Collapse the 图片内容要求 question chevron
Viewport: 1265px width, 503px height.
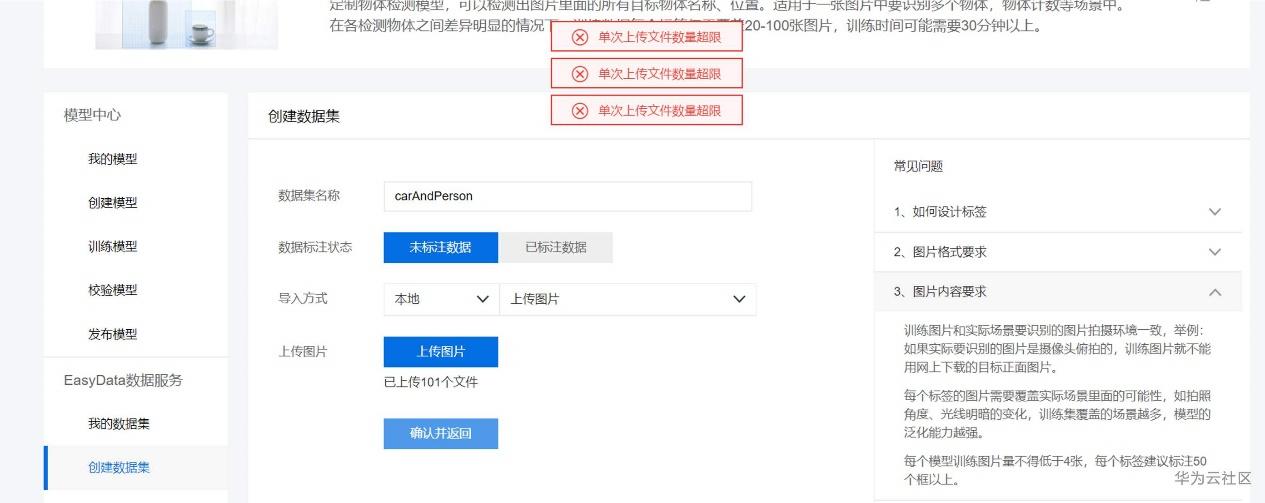point(1215,292)
